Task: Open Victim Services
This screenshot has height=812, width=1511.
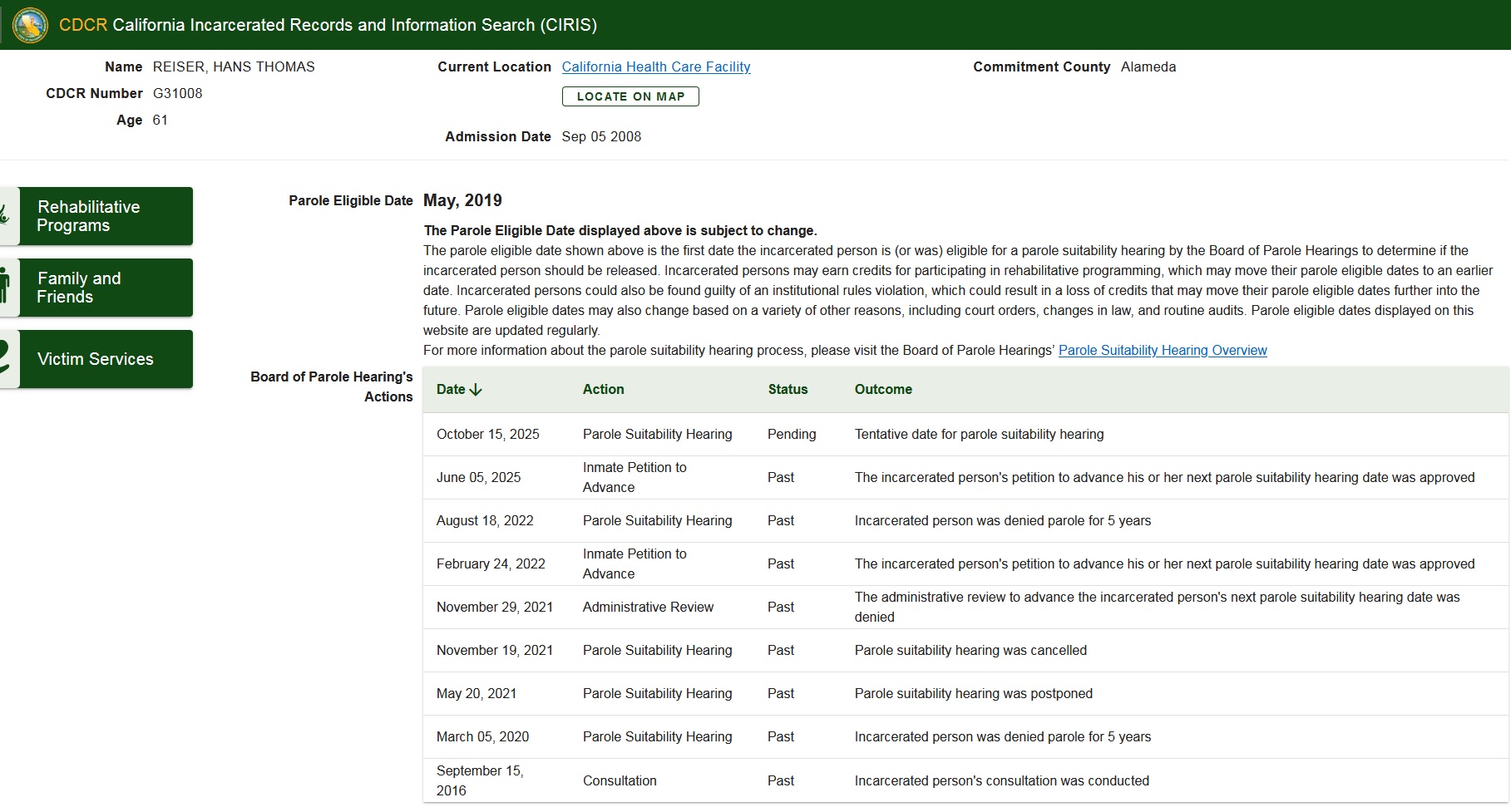Action: point(106,359)
